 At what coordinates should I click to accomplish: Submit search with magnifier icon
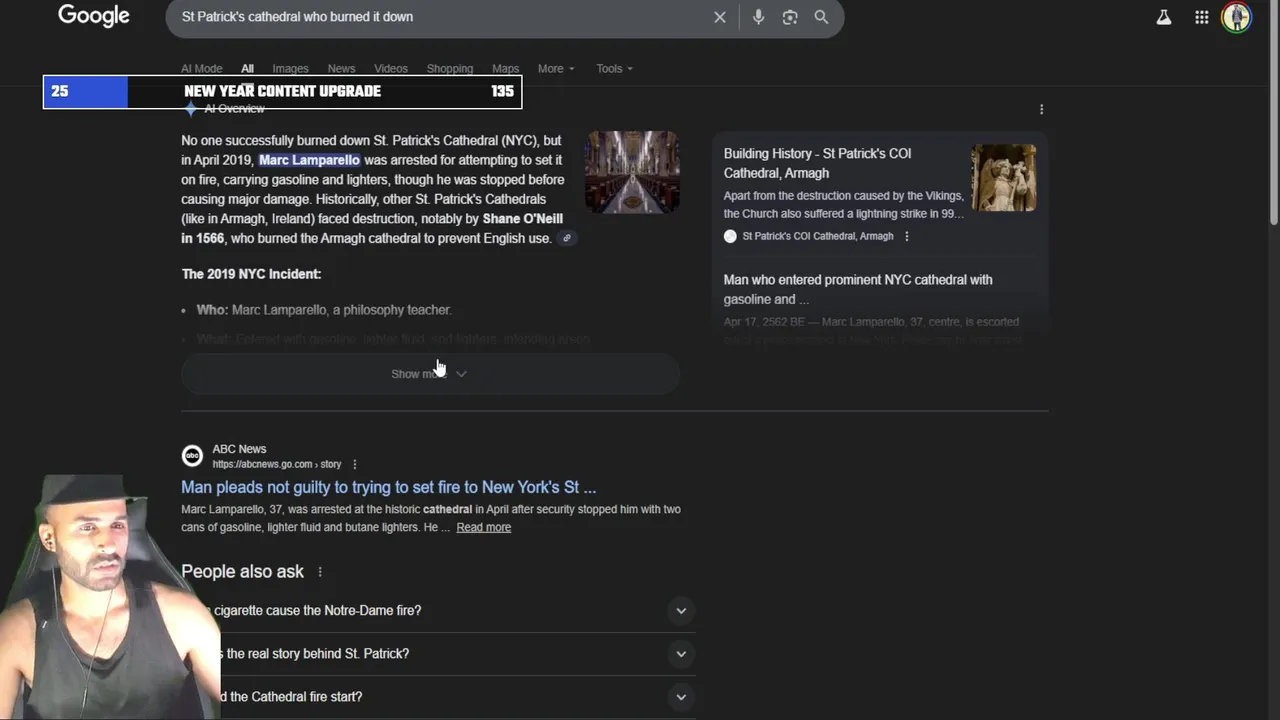point(821,17)
